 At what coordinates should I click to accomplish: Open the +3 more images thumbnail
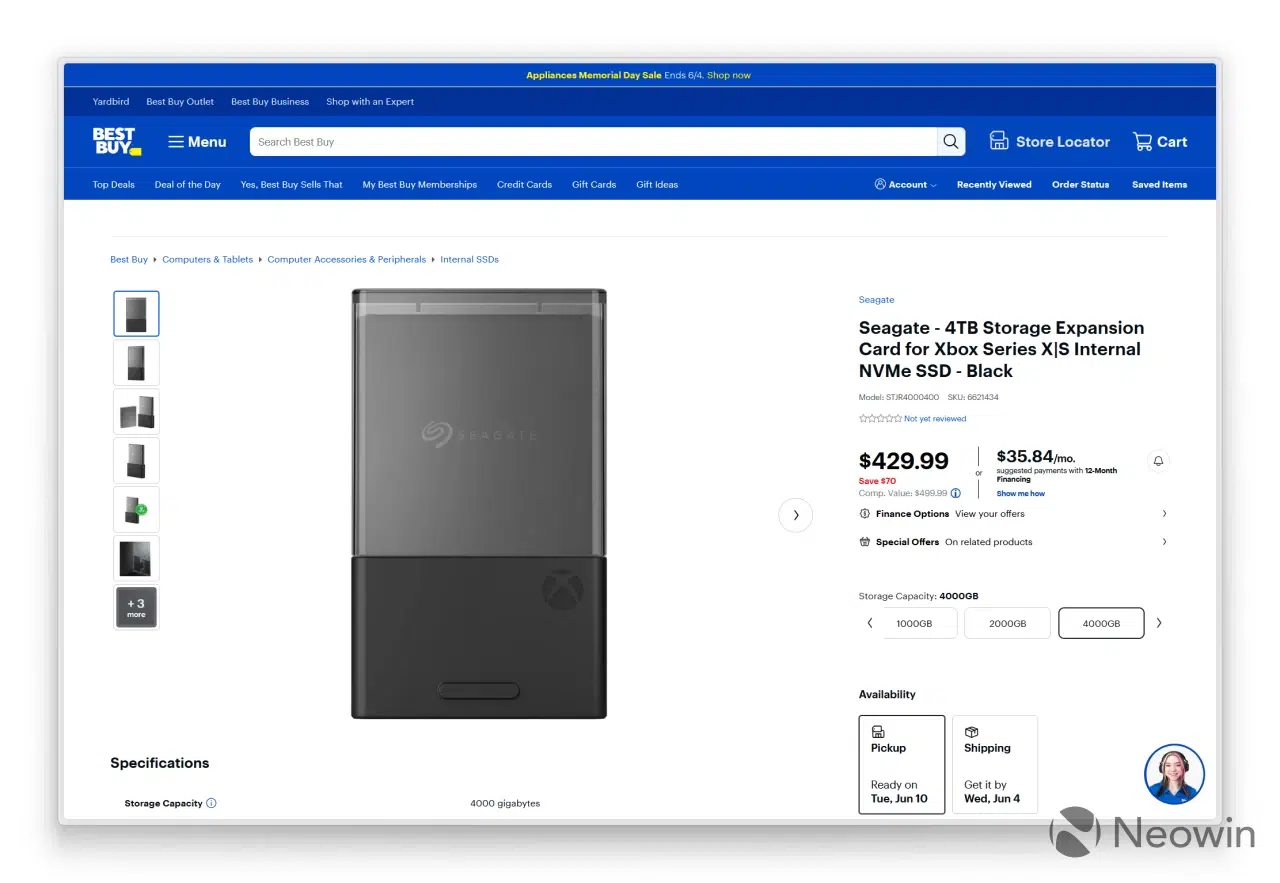pos(136,607)
